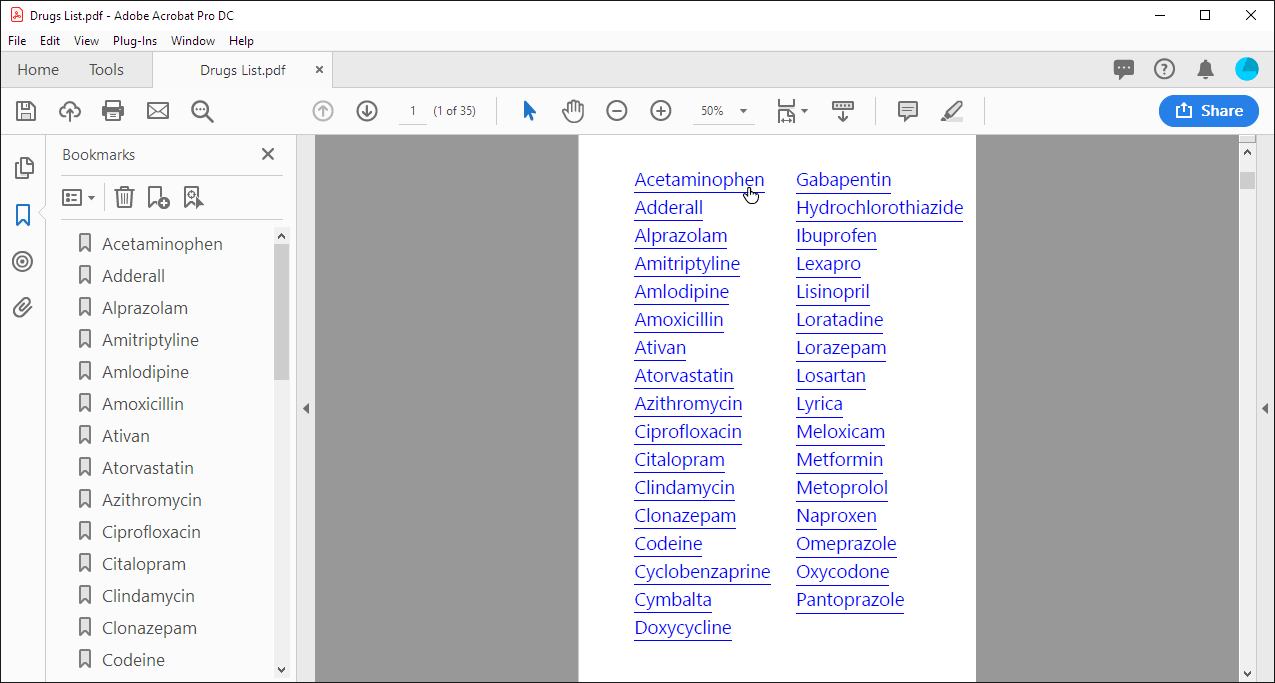
Task: Click the Zoom In icon
Action: pyautogui.click(x=661, y=111)
